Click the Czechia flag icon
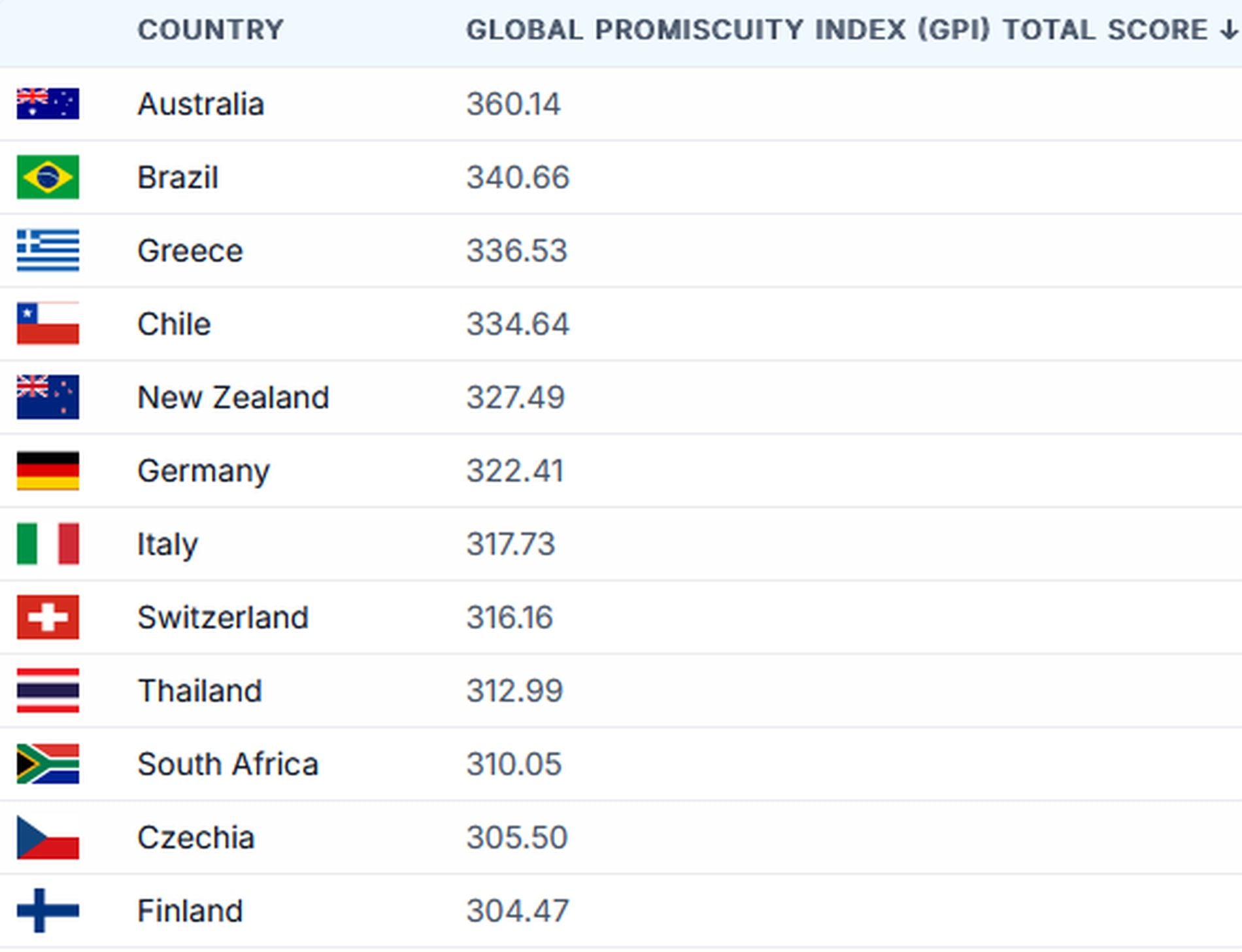Image resolution: width=1242 pixels, height=952 pixels. click(x=48, y=838)
